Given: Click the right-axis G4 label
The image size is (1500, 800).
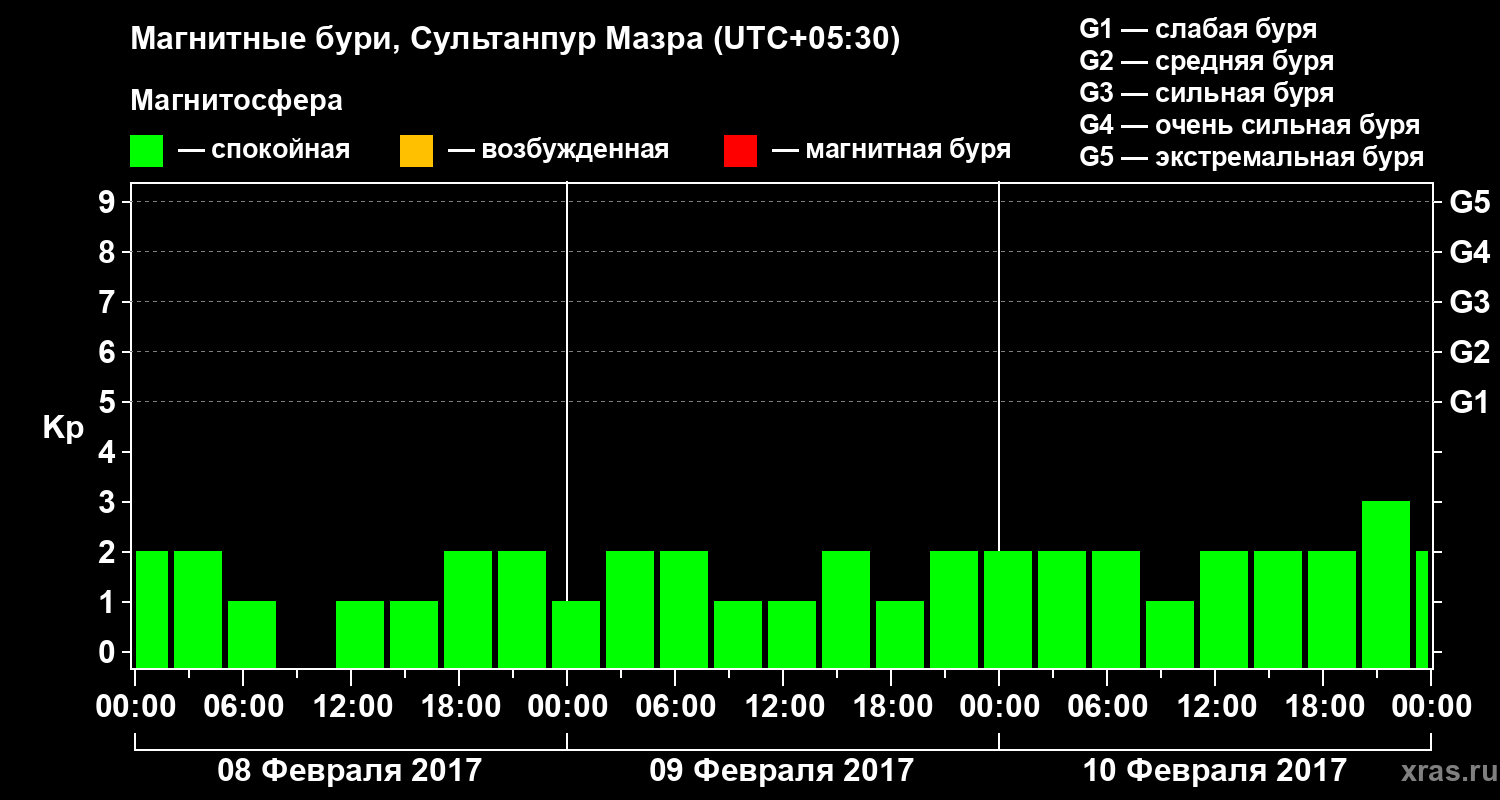Looking at the screenshot, I should [x=1469, y=252].
